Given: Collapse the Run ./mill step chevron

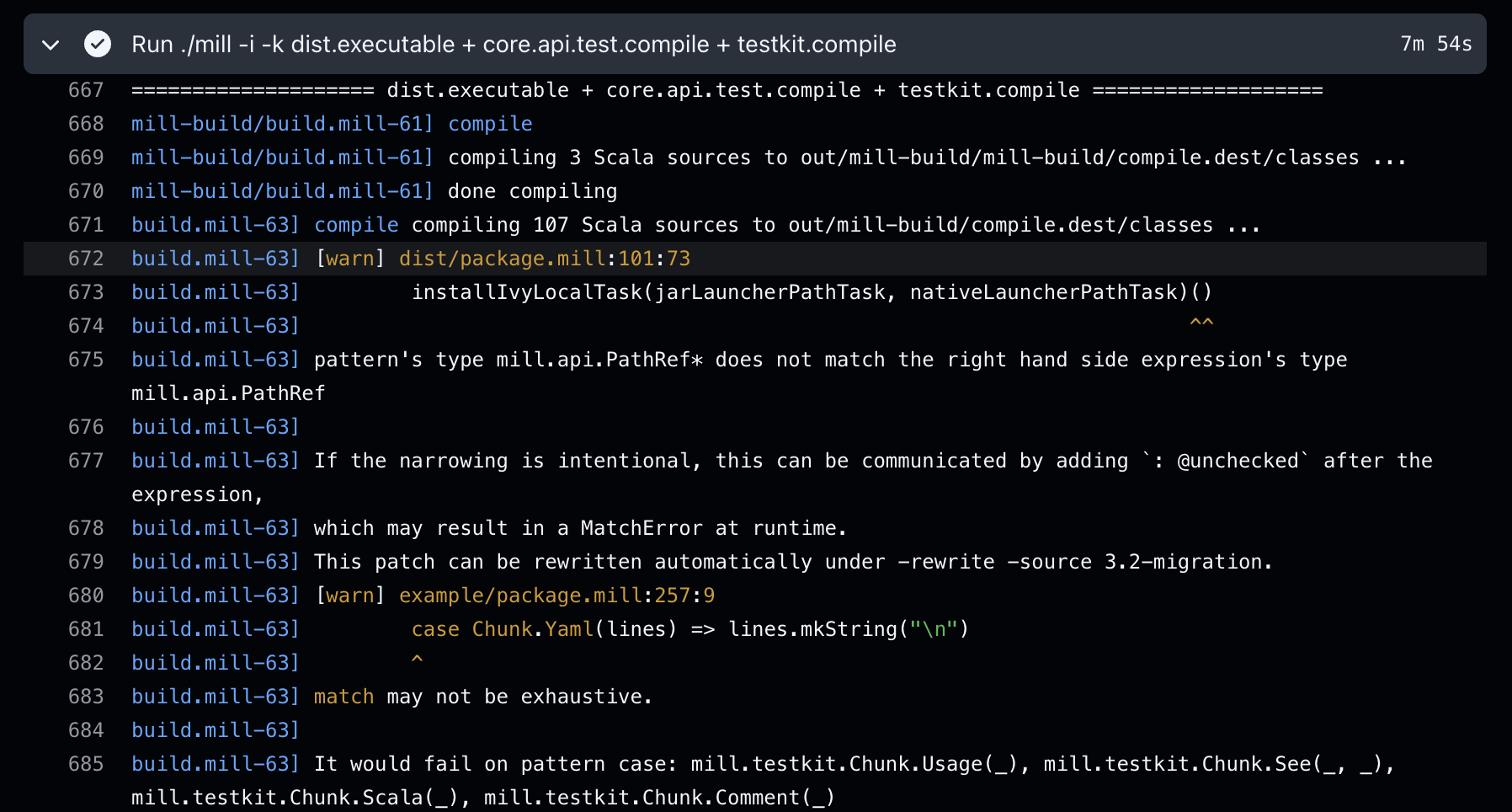Looking at the screenshot, I should 51,45.
